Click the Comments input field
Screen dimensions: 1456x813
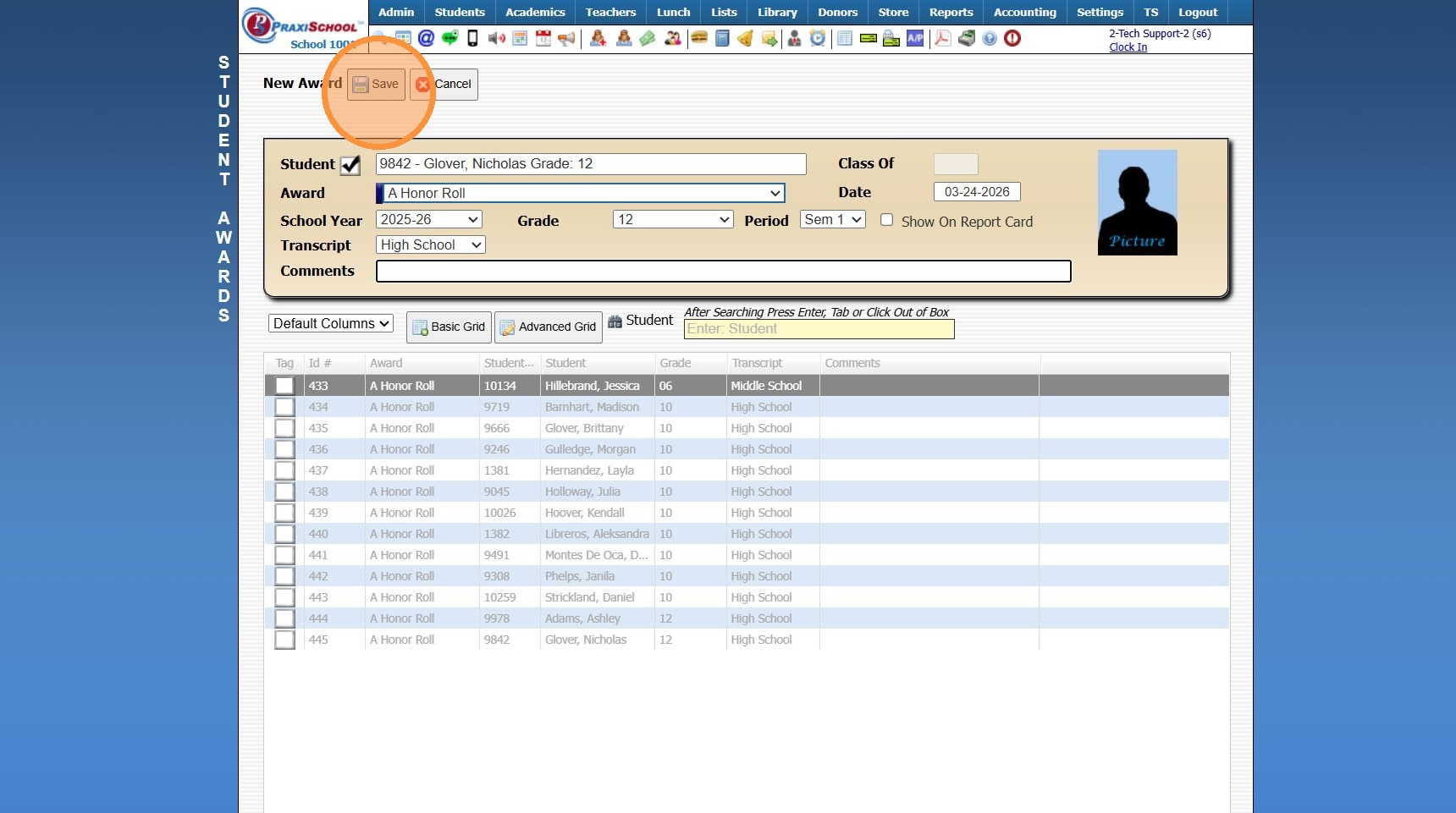pos(724,271)
